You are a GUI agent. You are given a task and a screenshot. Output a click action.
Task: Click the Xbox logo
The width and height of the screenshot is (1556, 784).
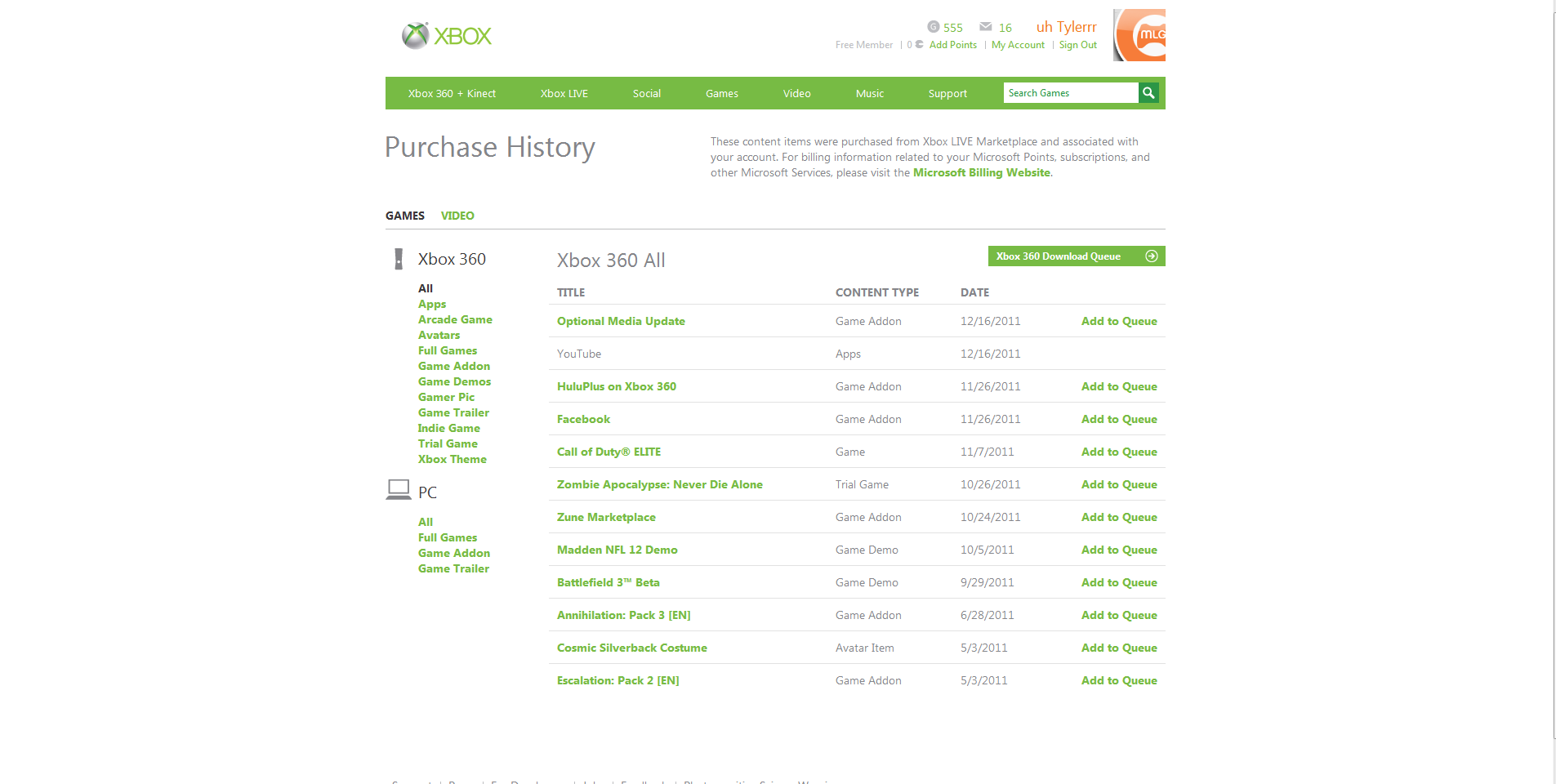point(447,35)
